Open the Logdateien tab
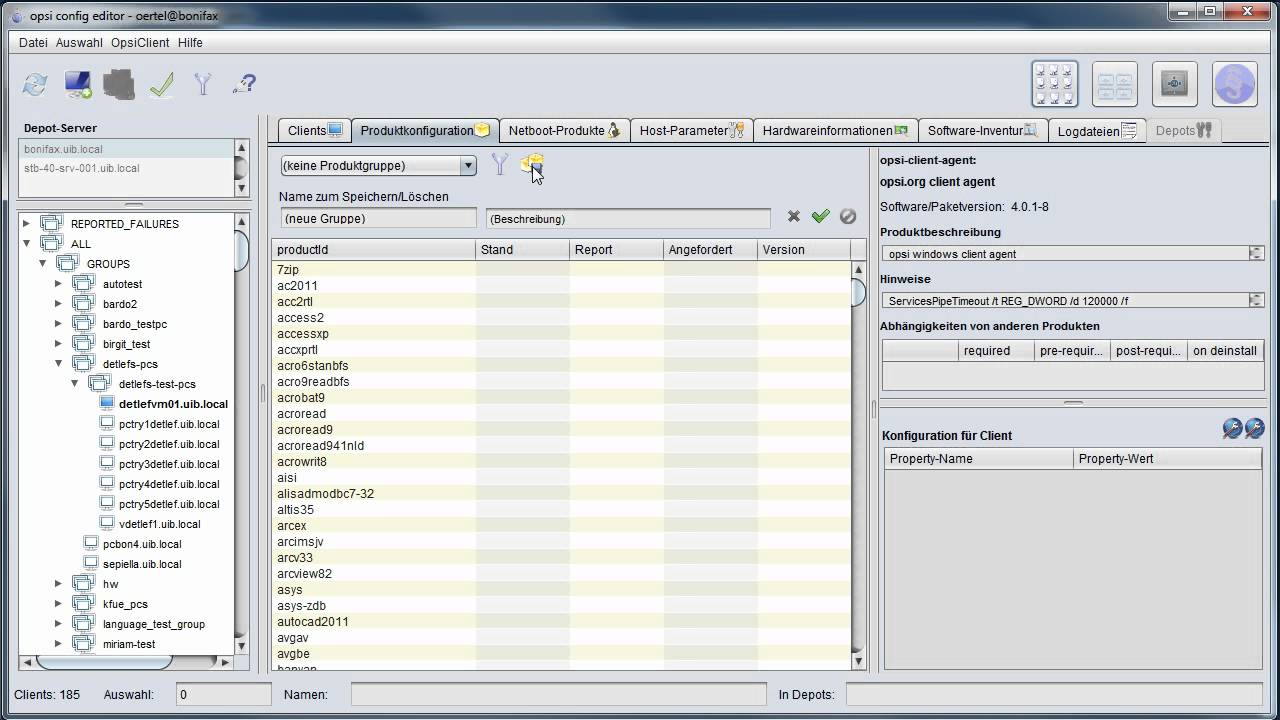 point(1097,131)
